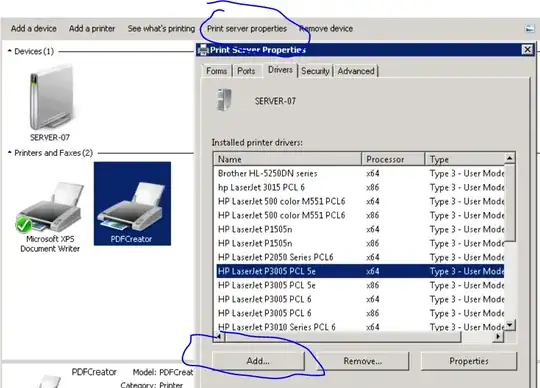Click Add a device in toolbar

pyautogui.click(x=34, y=29)
